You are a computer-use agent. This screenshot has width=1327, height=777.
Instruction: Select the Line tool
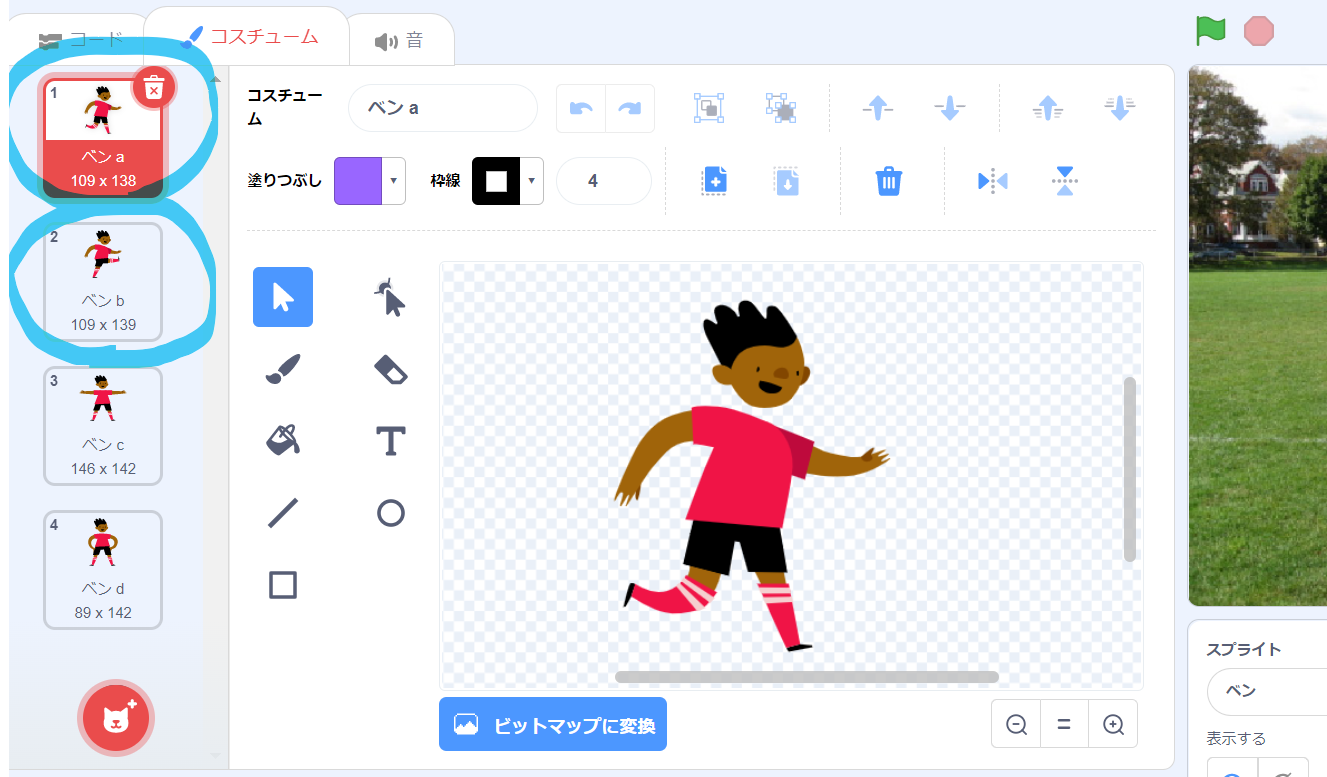283,513
